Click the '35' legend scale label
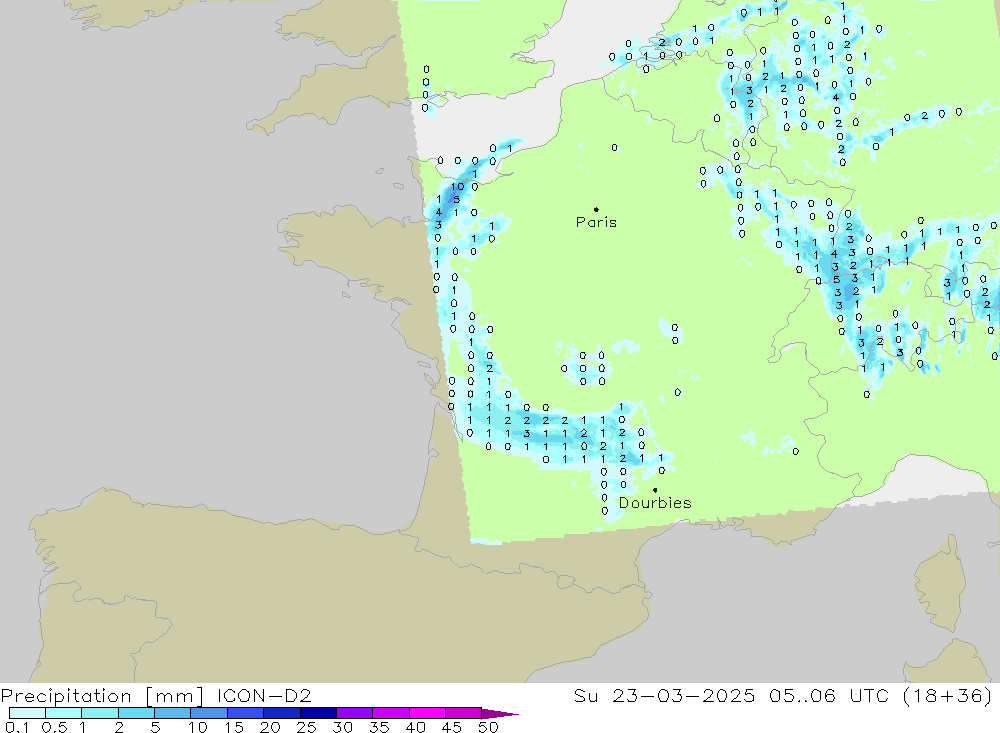Screen dimensions: 1000x733 click(379, 727)
